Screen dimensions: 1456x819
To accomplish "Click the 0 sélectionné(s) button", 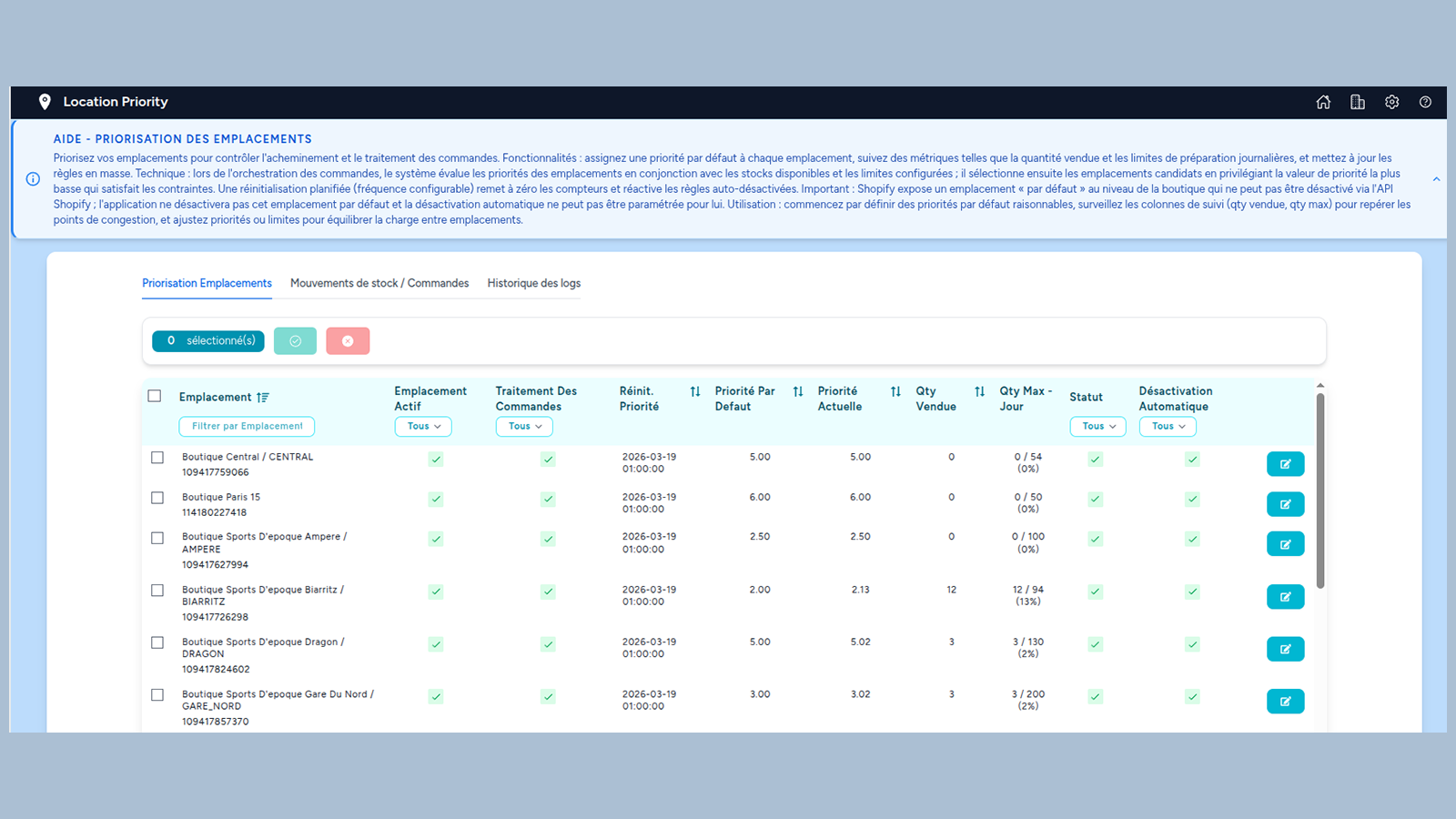I will [208, 340].
